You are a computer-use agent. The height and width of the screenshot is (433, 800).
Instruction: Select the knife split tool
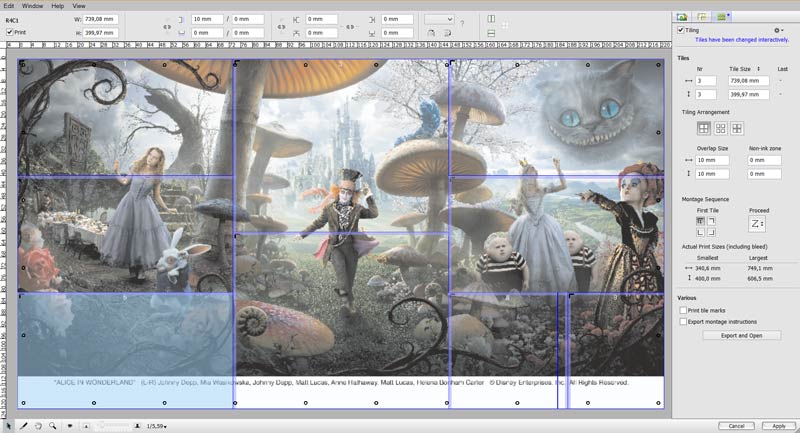[23, 425]
